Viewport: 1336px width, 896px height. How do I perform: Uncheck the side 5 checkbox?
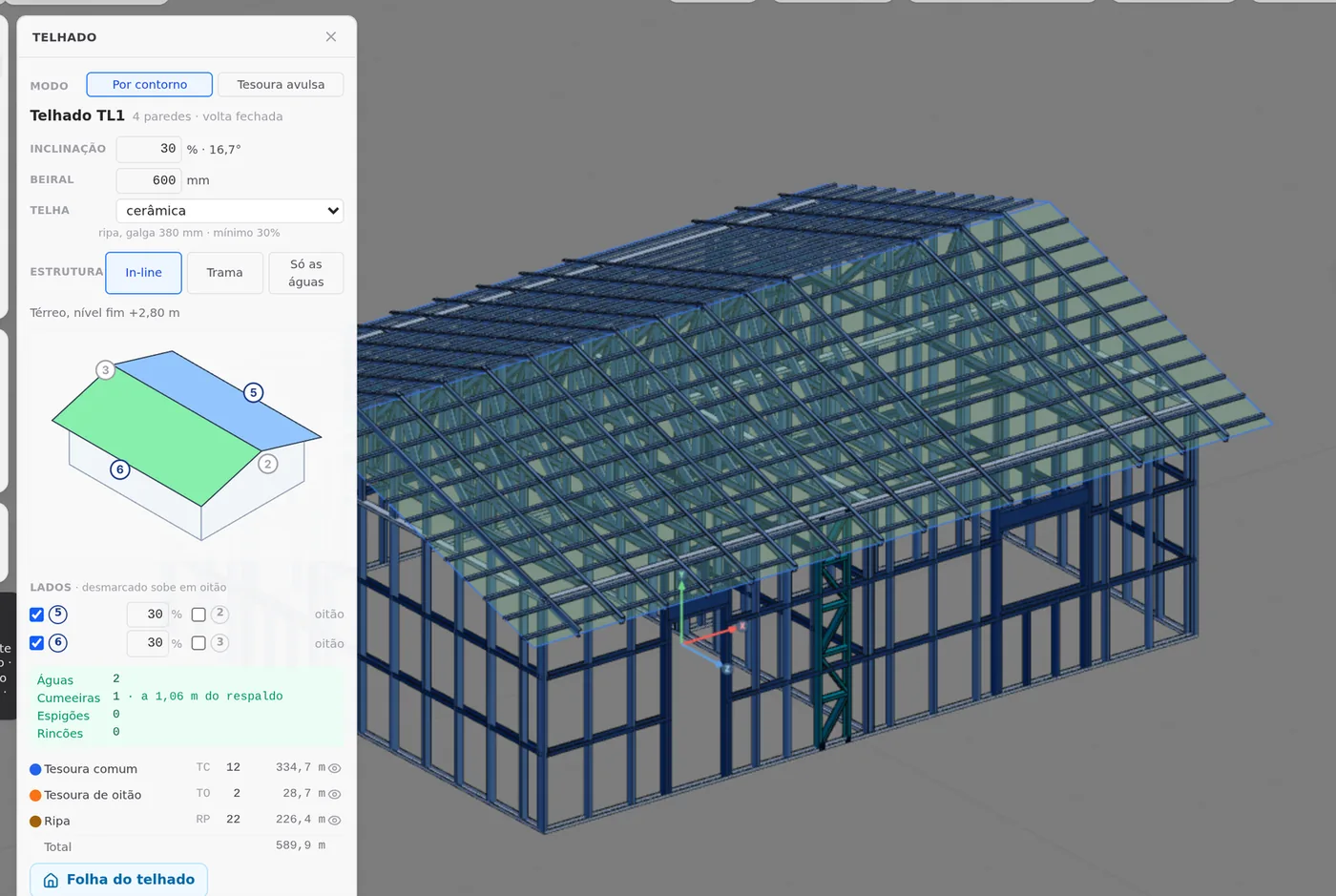(x=37, y=615)
